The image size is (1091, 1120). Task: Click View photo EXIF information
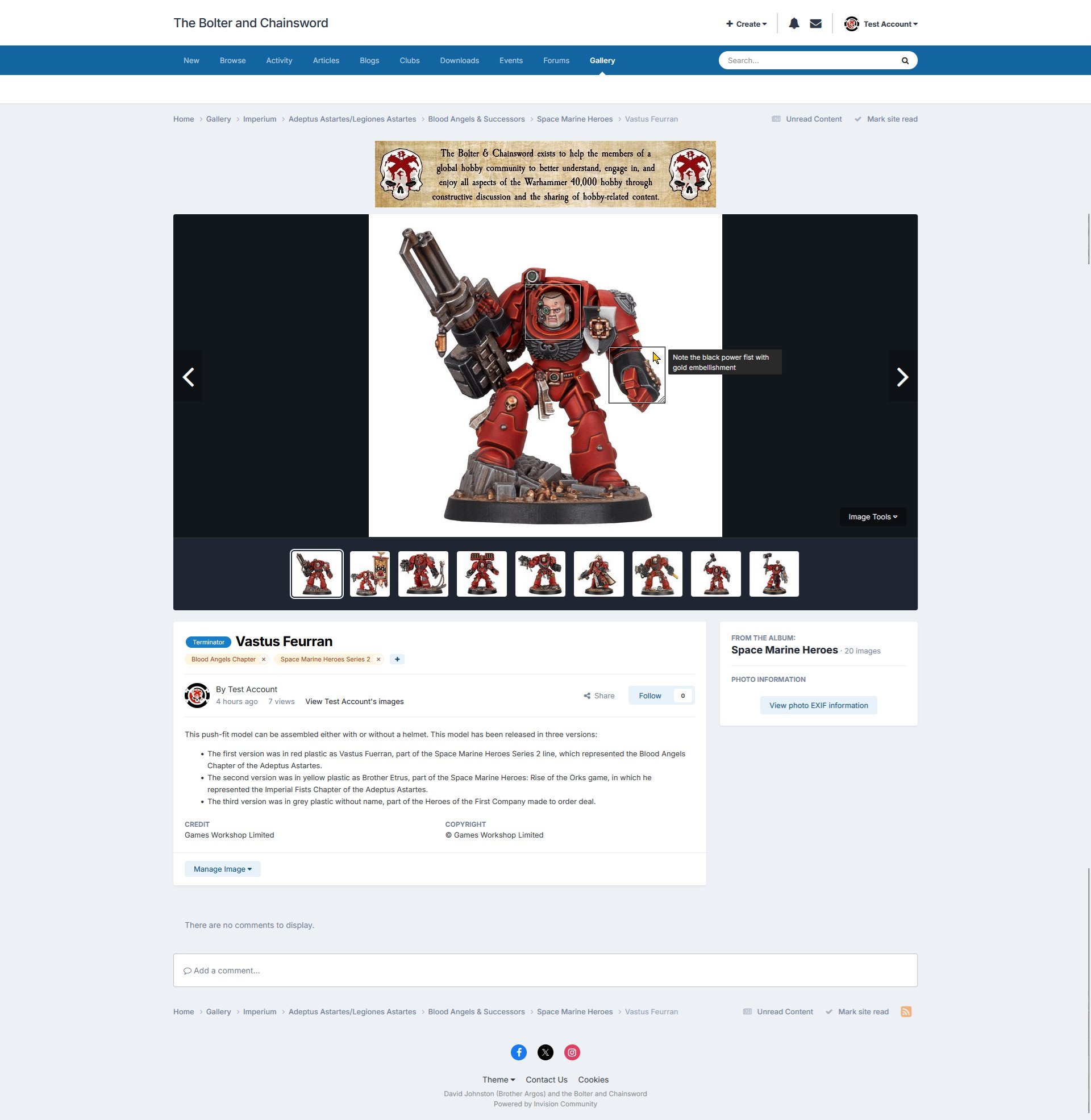point(818,705)
